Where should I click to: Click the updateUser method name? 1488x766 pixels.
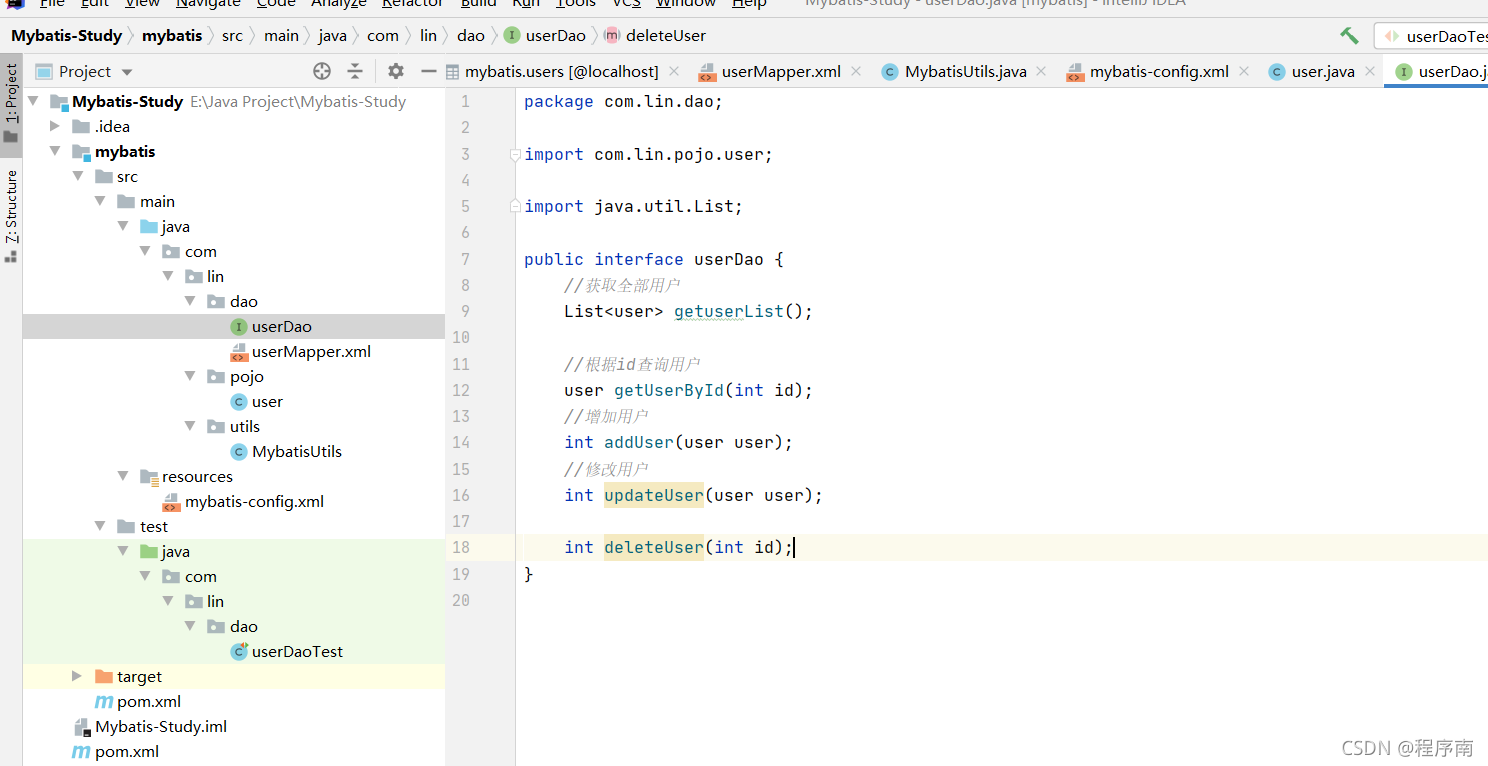(x=654, y=495)
